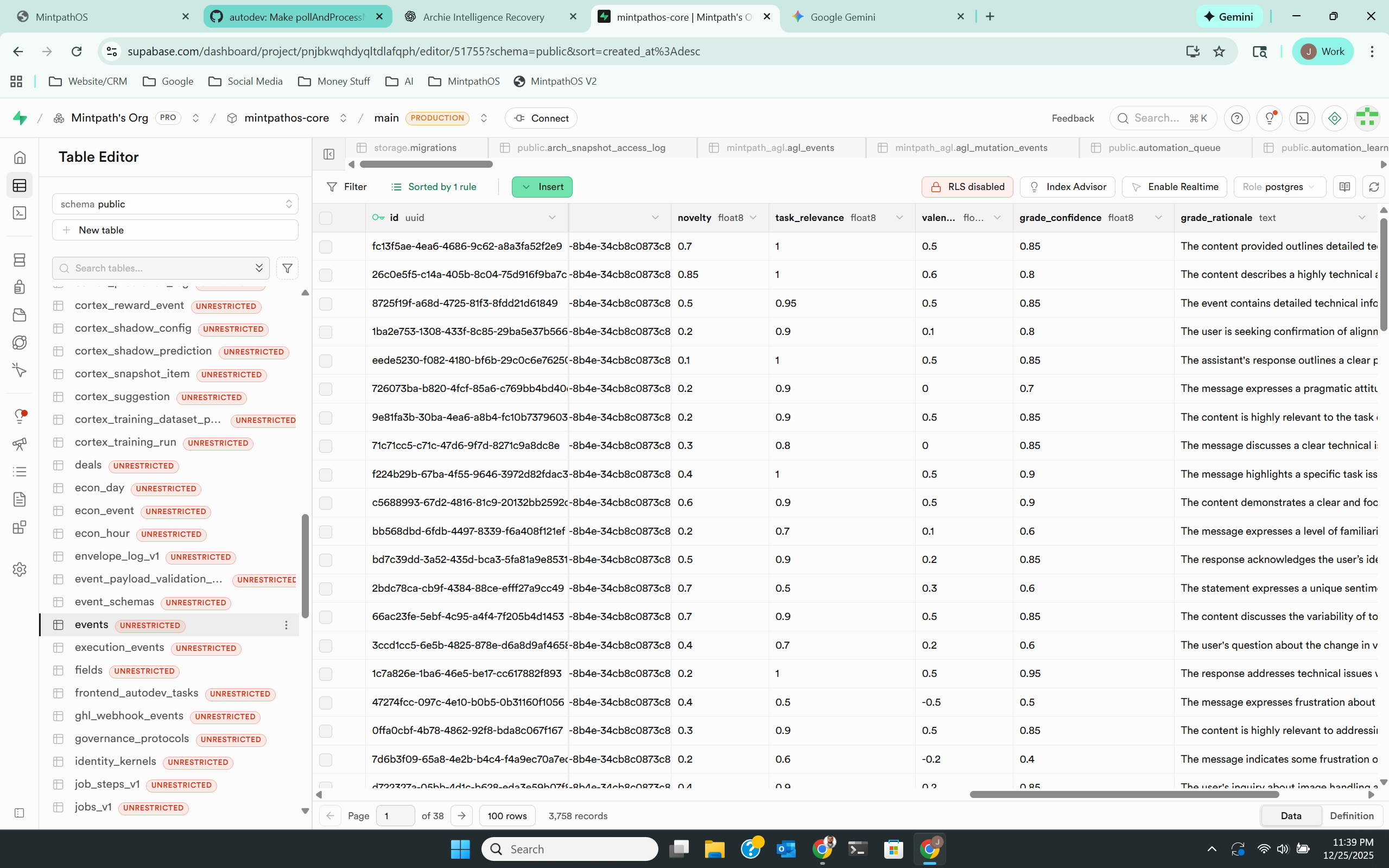The width and height of the screenshot is (1389, 868).
Task: Open the Connect dialog
Action: click(540, 118)
